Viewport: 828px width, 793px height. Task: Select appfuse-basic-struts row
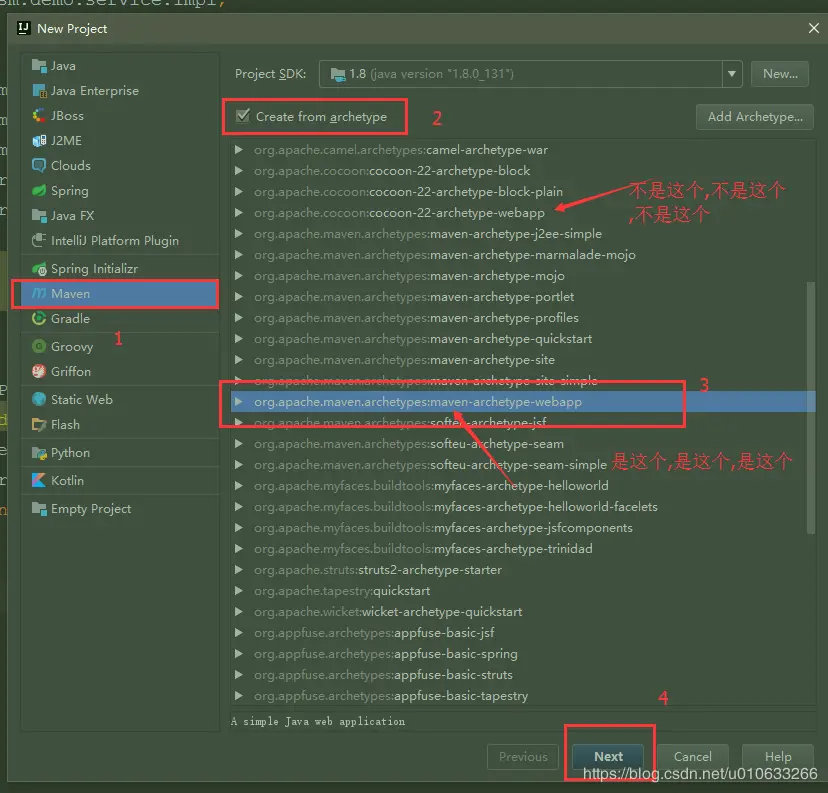point(523,675)
